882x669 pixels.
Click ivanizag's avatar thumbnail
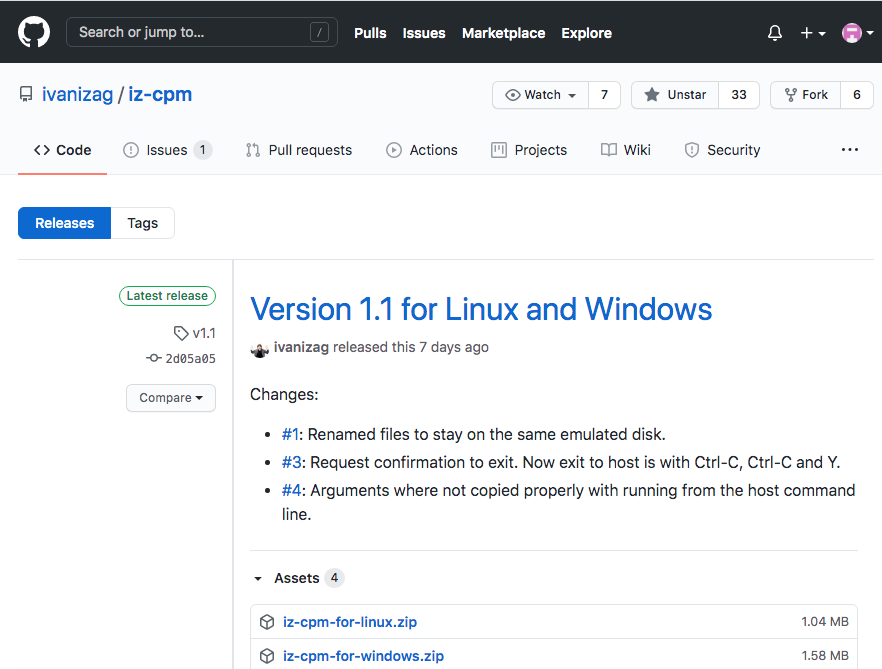[260, 348]
